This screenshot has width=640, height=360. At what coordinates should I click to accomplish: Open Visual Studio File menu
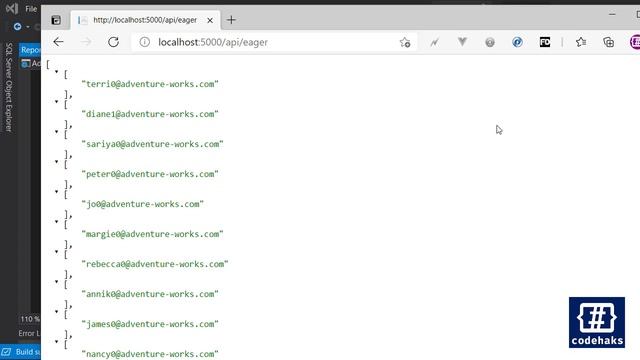(31, 9)
